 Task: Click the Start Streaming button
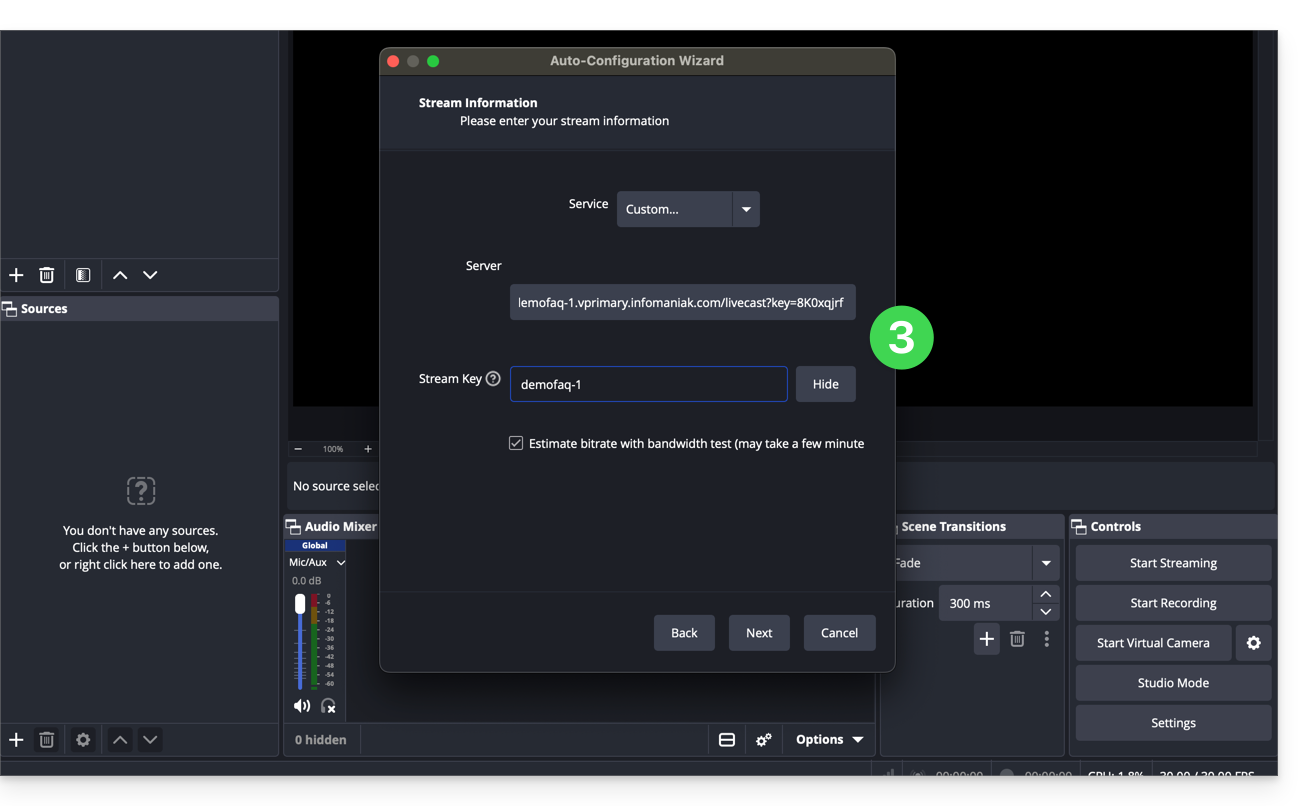[1173, 563]
